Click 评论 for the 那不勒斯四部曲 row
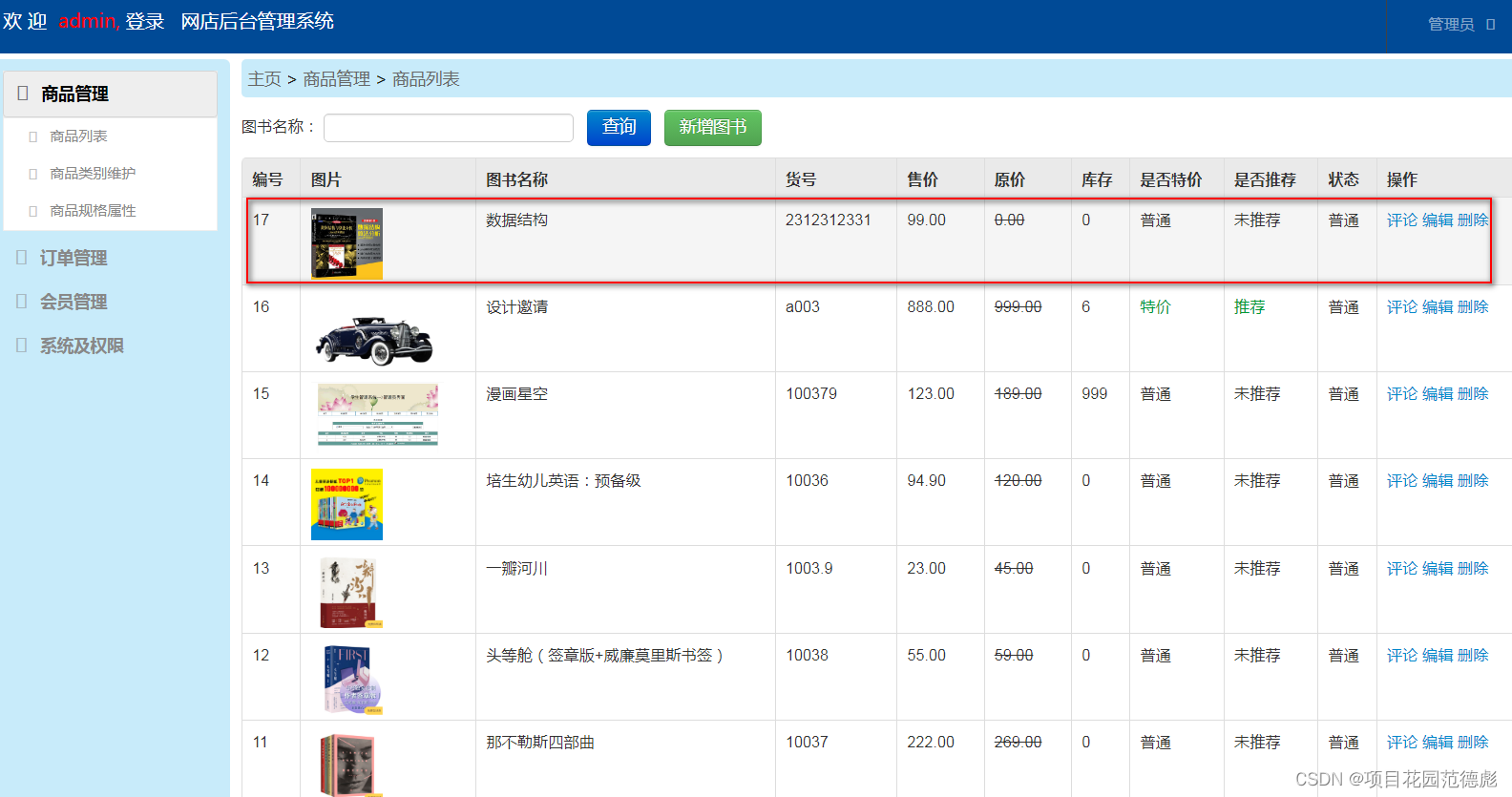Screen dimensions: 1512x797 (x=1402, y=743)
